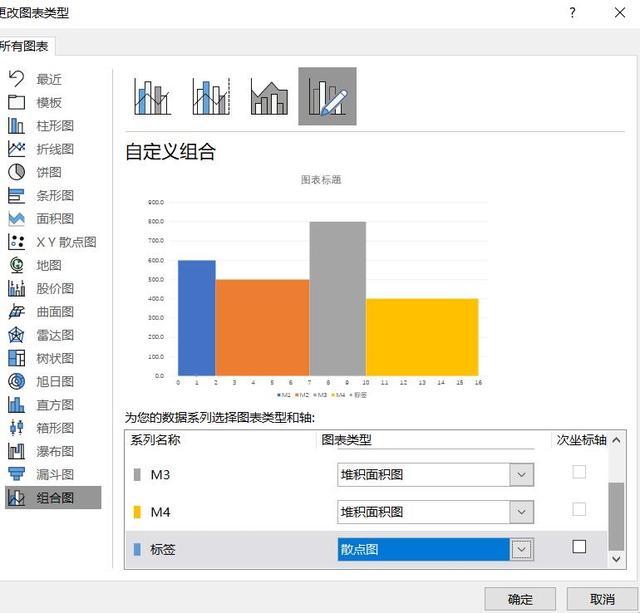The height and width of the screenshot is (613, 640).
Task: Pick the XY Scatter (散点图) icon
Action: pyautogui.click(x=16, y=242)
